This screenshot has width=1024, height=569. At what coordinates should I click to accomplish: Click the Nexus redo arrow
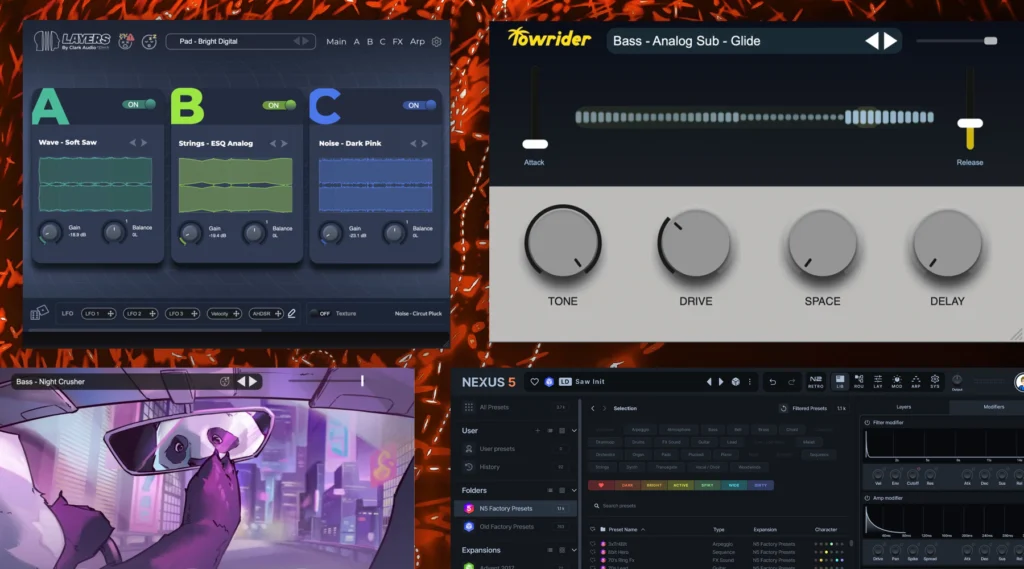(792, 382)
